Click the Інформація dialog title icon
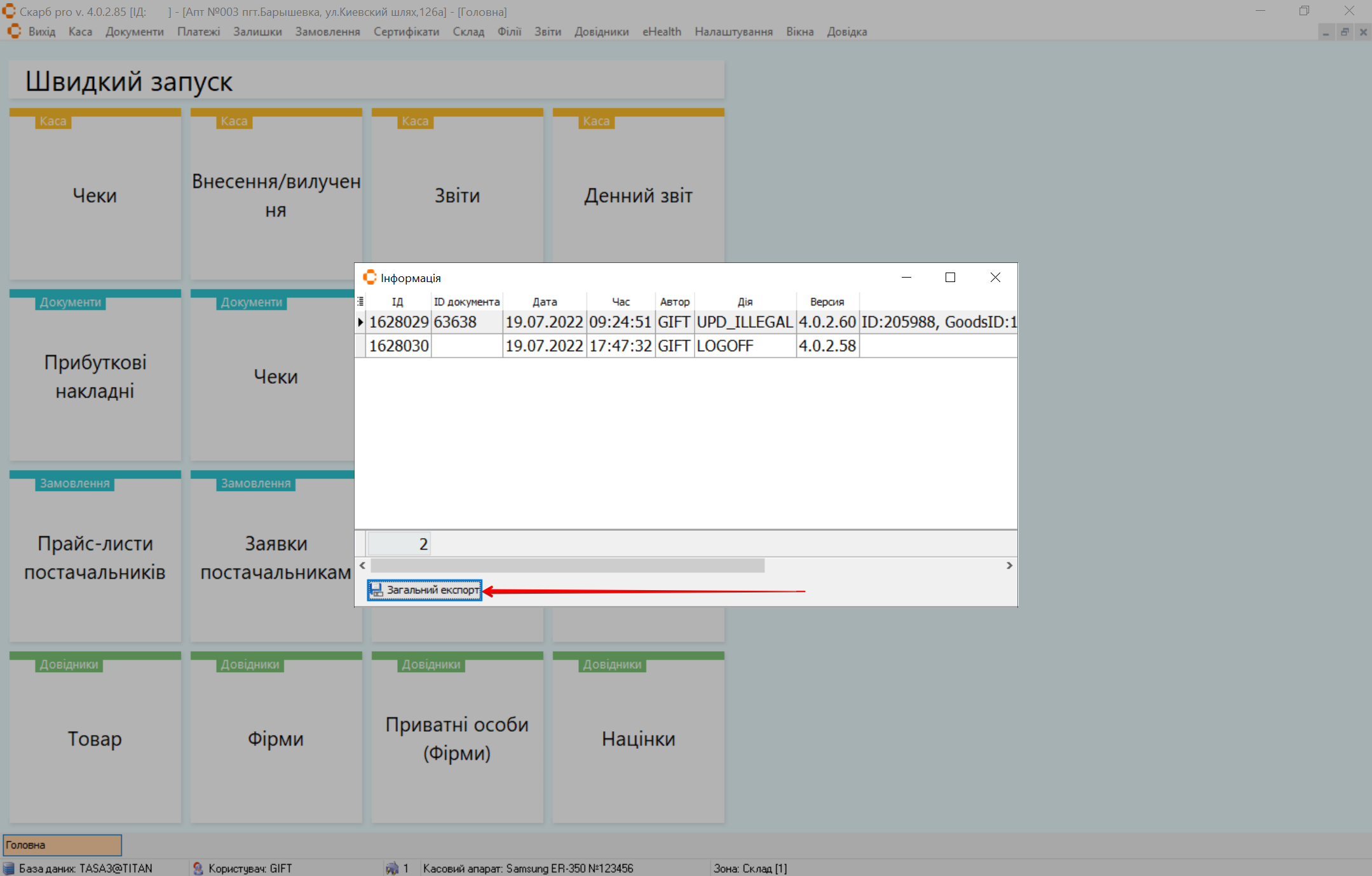Image resolution: width=1372 pixels, height=876 pixels. [x=370, y=278]
